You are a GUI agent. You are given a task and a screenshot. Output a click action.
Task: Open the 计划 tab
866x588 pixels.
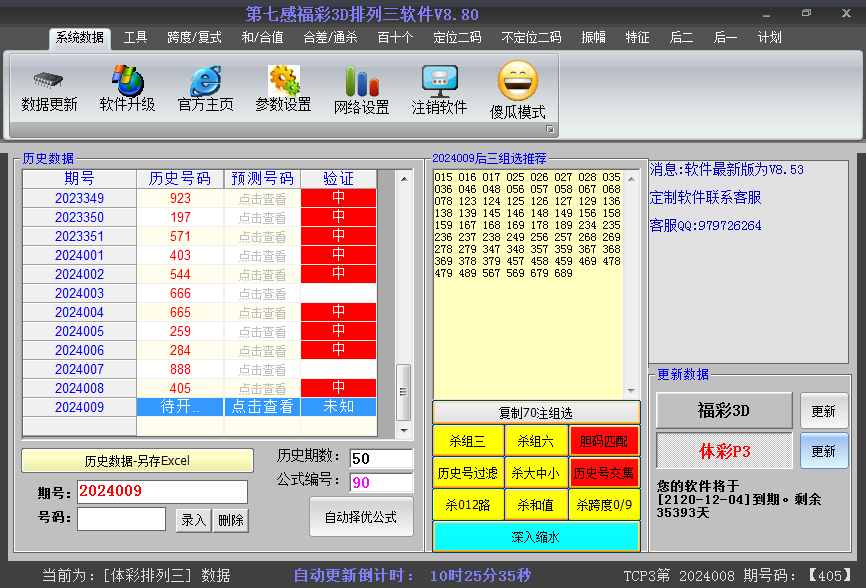(x=769, y=38)
